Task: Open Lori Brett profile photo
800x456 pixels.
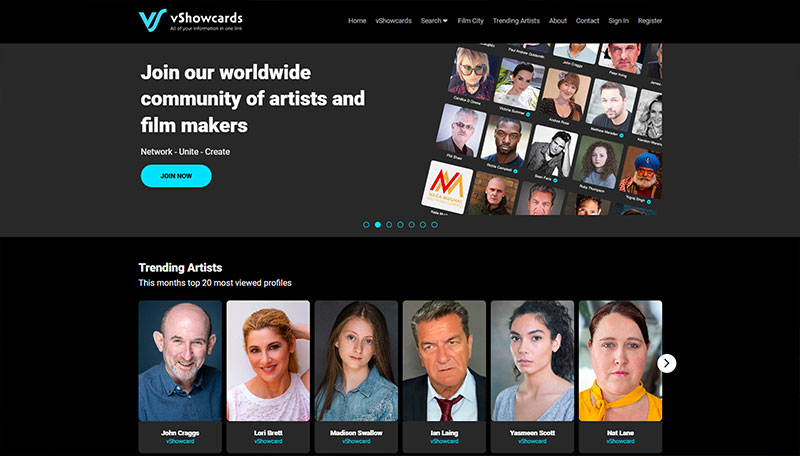Action: [268, 361]
